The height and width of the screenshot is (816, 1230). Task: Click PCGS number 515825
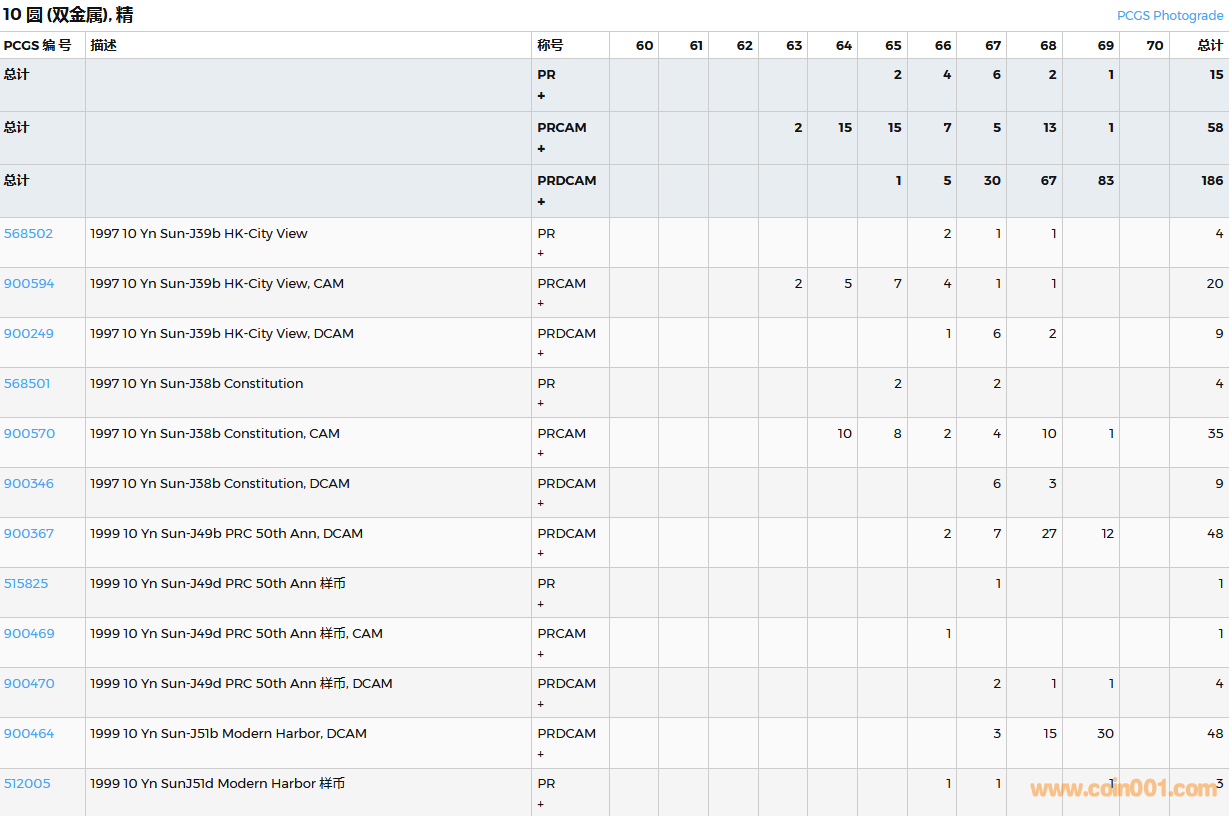[26, 583]
